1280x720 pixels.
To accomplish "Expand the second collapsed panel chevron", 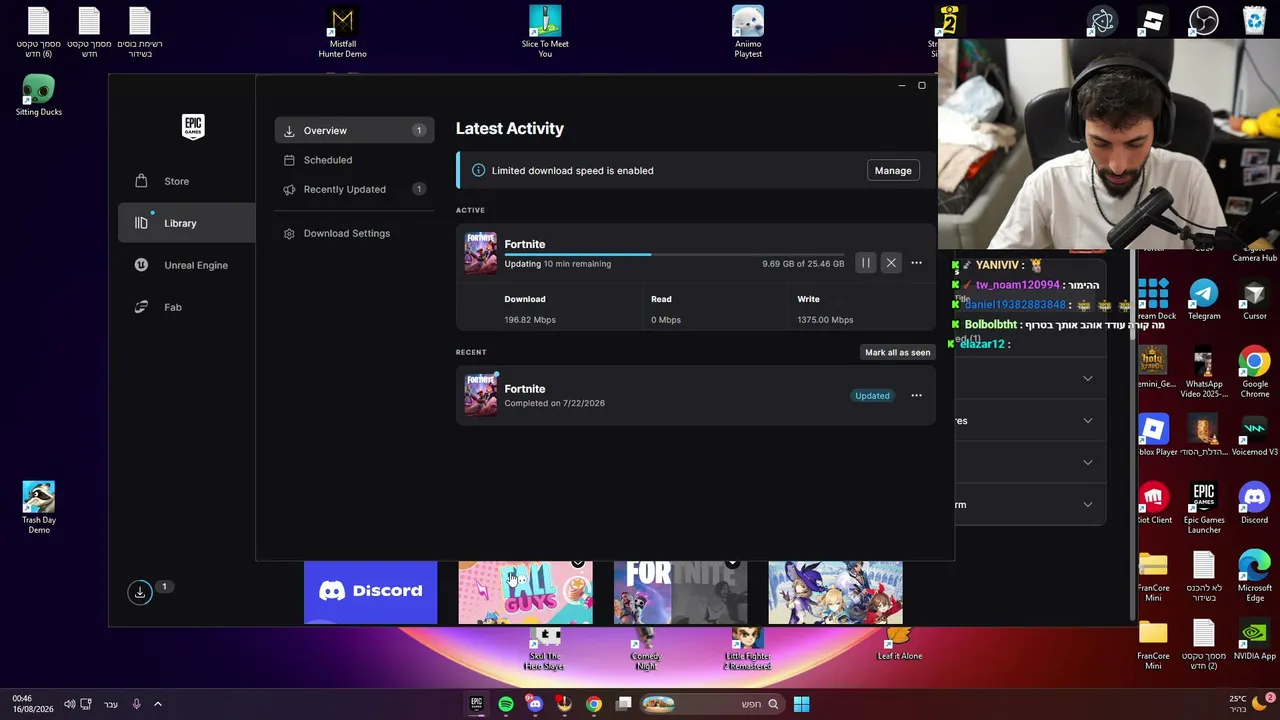I will click(x=1088, y=420).
